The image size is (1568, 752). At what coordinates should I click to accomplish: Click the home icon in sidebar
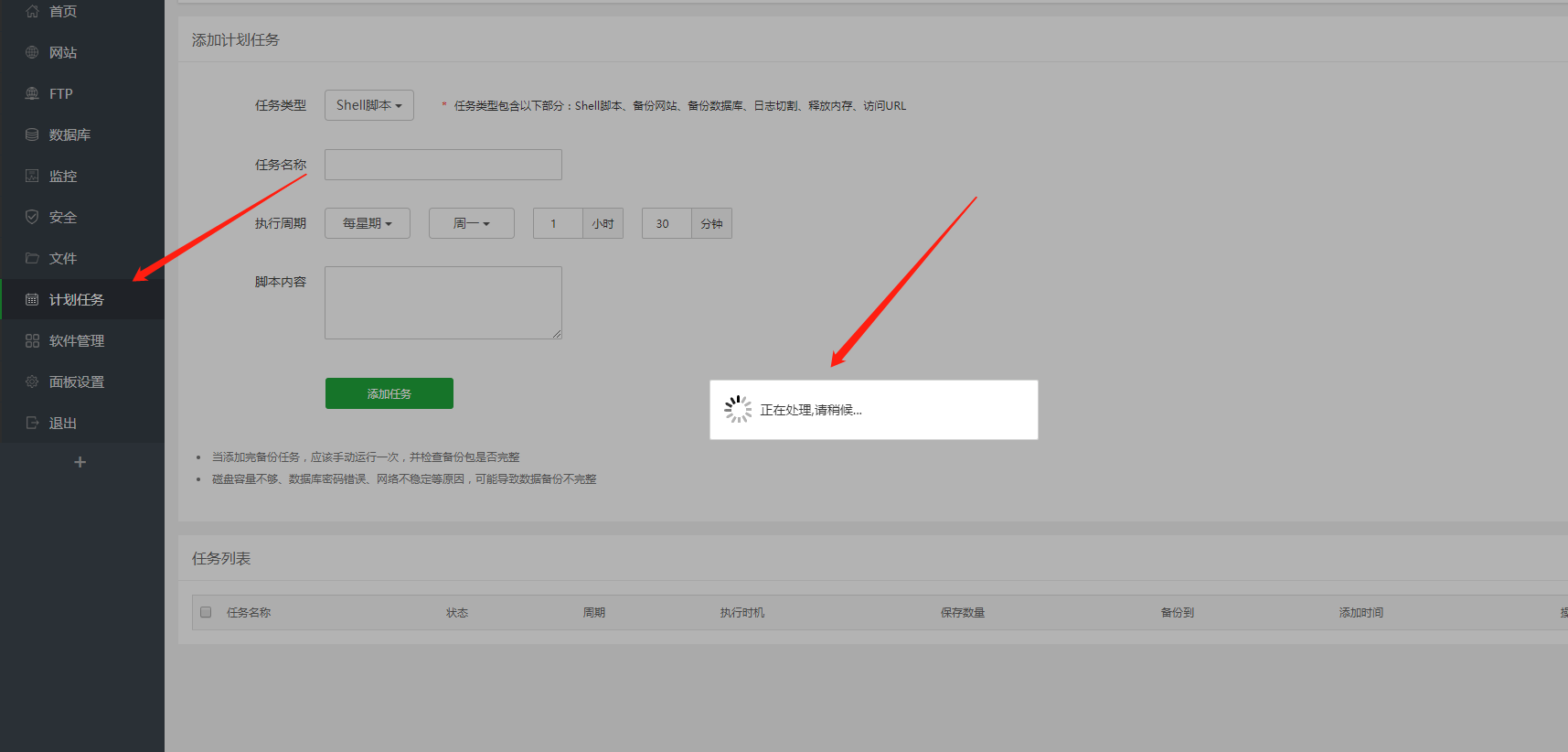click(x=32, y=11)
